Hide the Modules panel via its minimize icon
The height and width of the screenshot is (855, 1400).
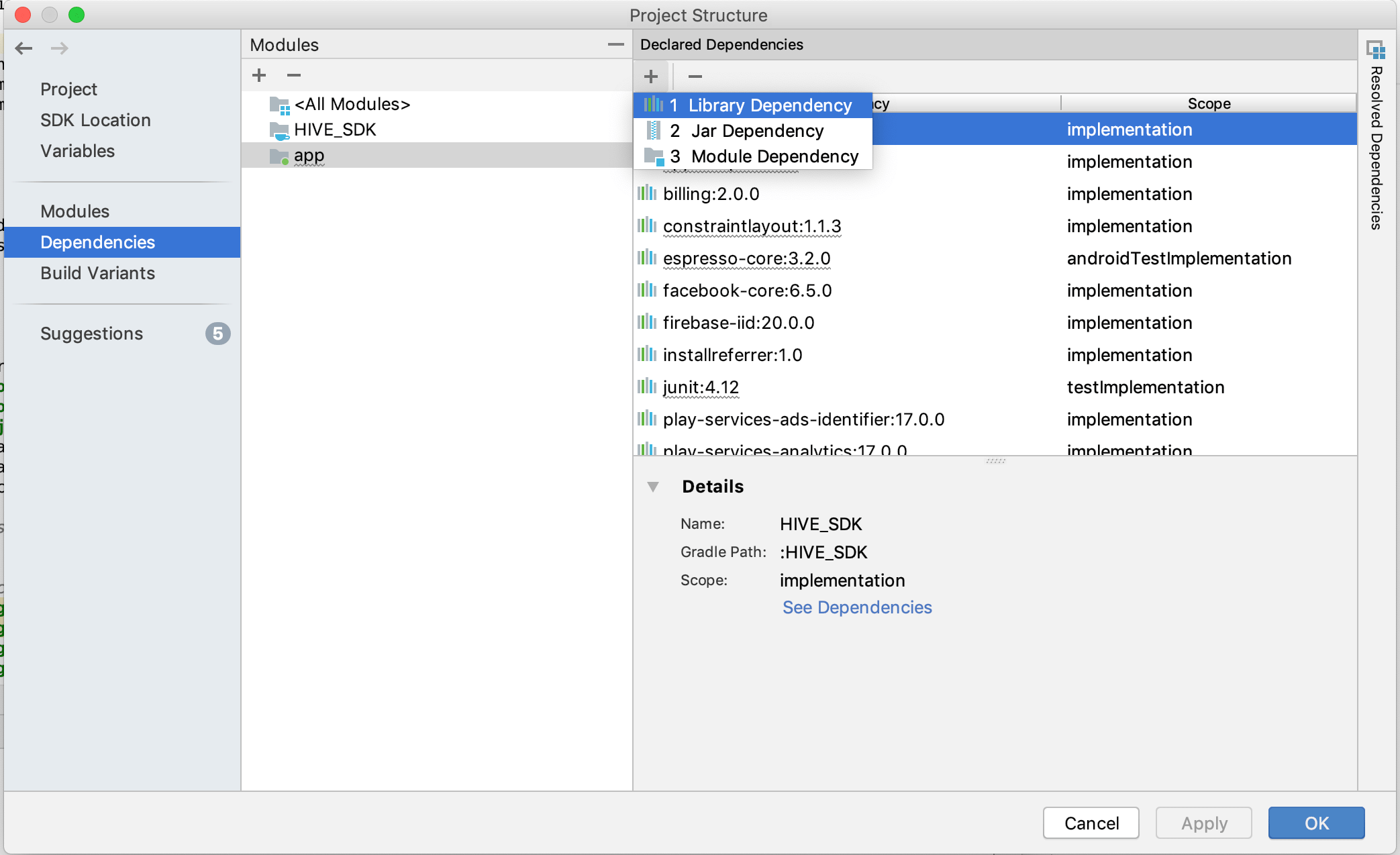point(615,44)
